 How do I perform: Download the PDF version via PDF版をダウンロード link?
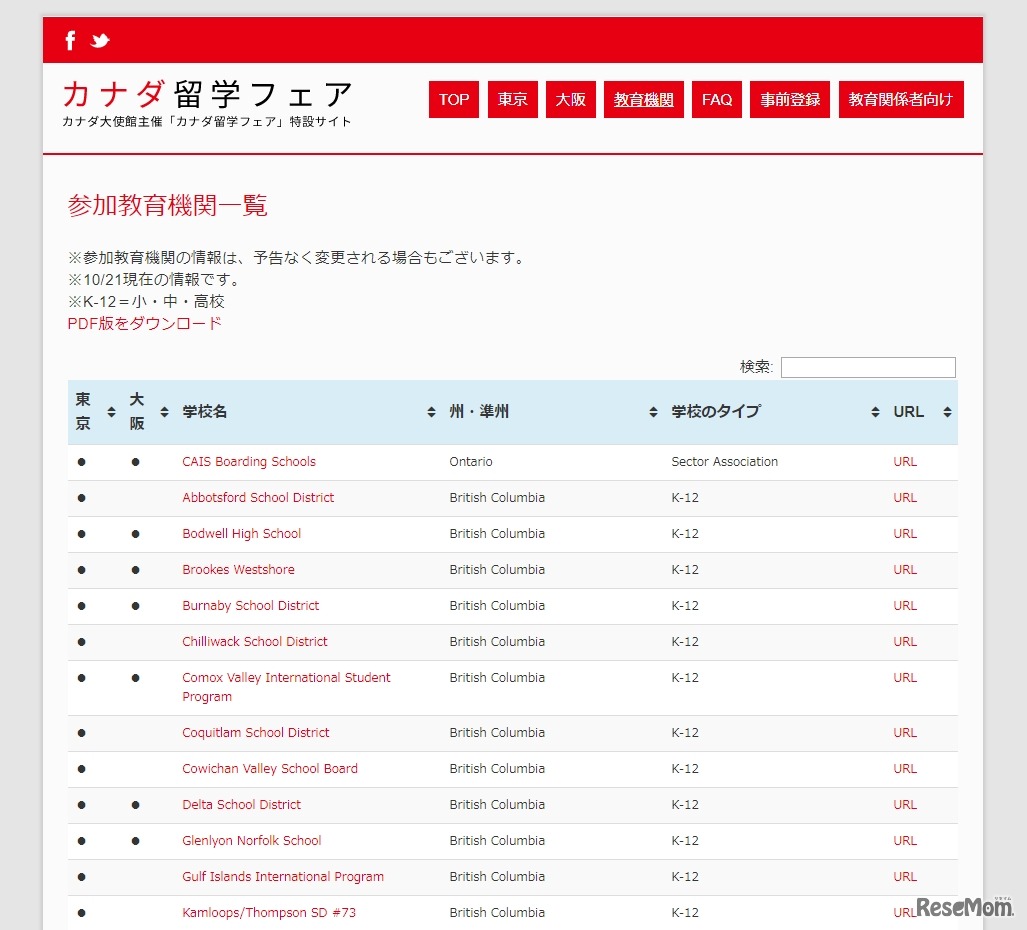(143, 323)
